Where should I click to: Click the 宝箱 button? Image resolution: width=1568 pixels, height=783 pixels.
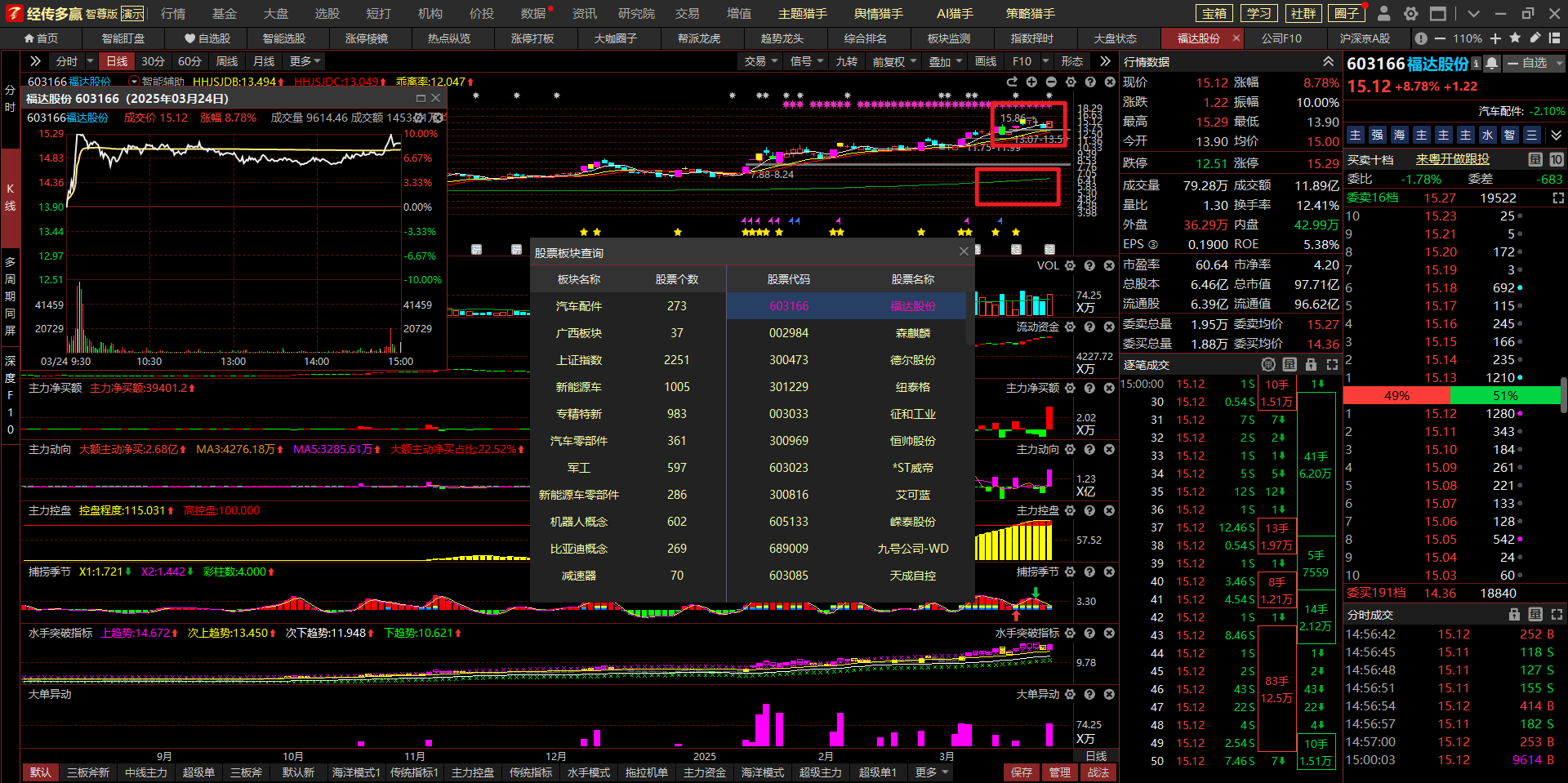tap(1214, 14)
